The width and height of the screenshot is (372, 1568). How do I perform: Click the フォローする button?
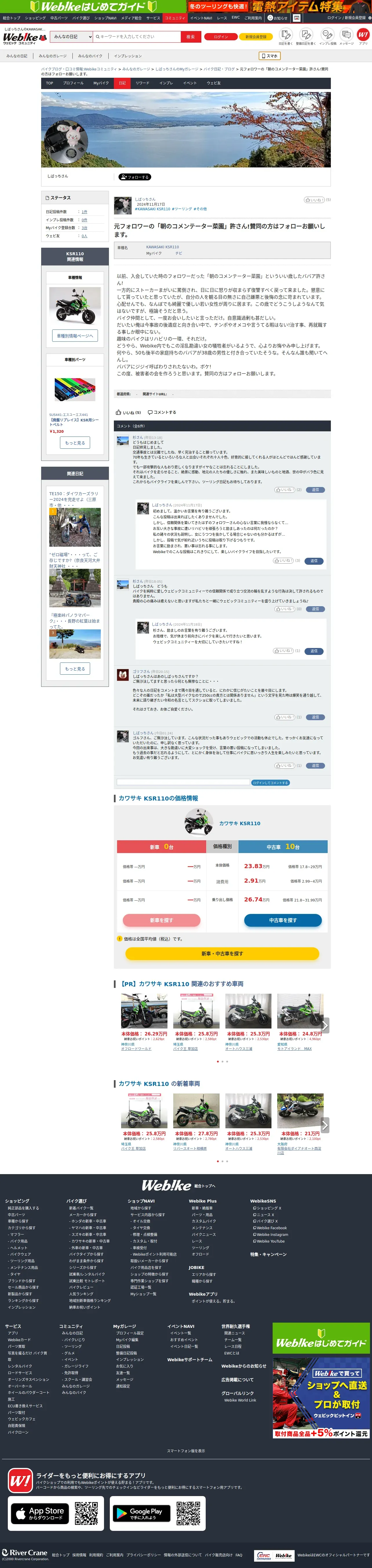134,177
